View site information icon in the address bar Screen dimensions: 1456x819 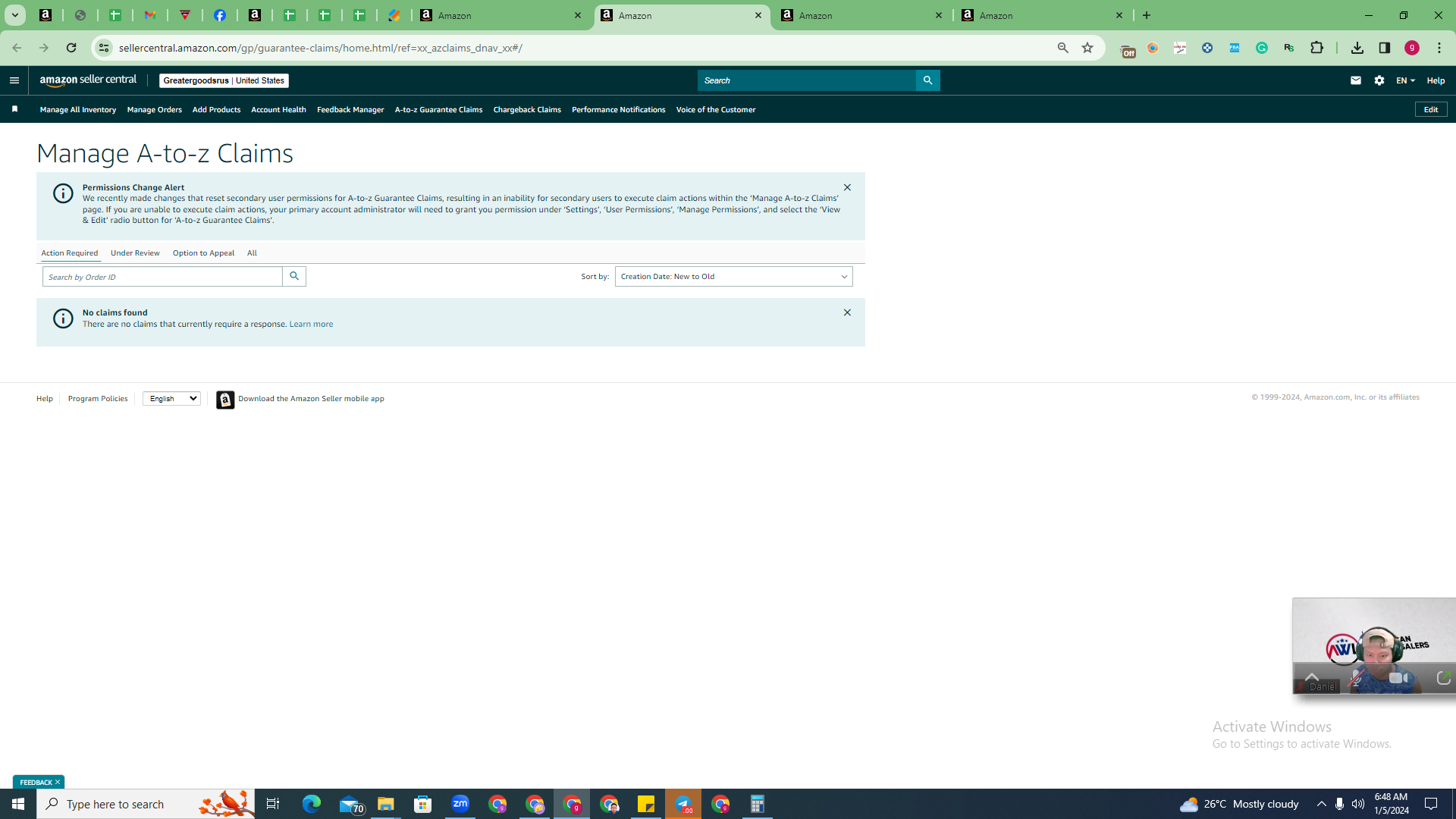click(103, 48)
